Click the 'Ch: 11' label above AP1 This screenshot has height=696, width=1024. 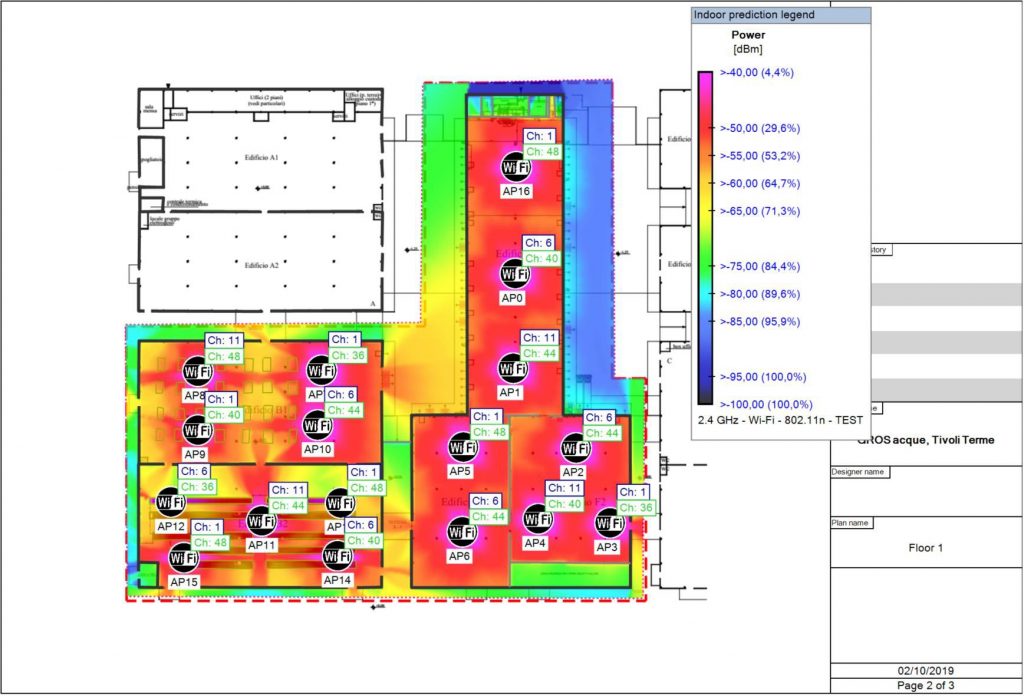coord(539,338)
